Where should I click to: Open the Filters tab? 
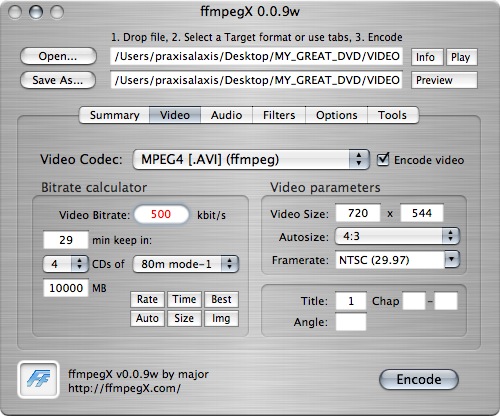point(279,115)
